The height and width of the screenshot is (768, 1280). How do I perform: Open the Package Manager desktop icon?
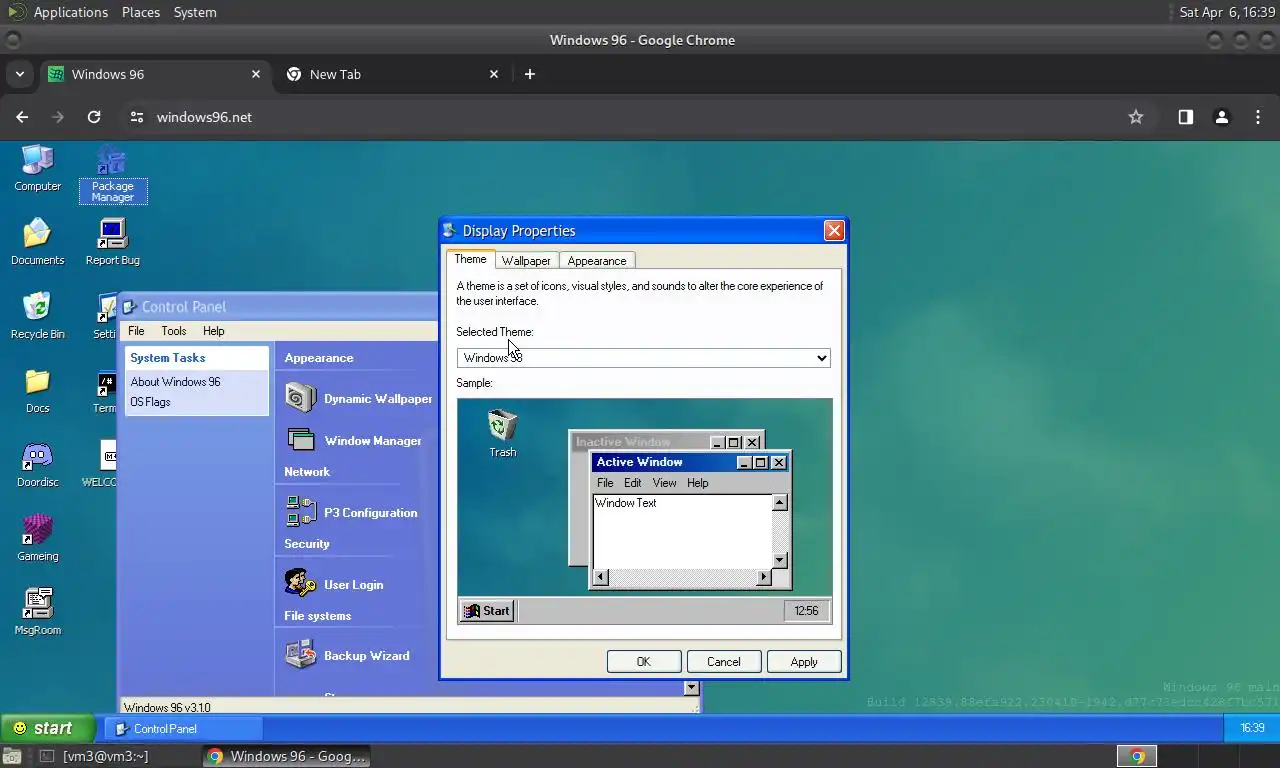[113, 174]
